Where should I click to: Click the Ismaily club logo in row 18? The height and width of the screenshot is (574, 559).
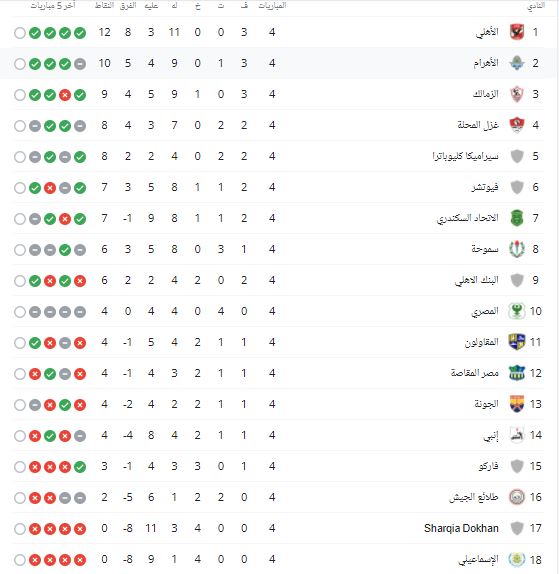[517, 559]
